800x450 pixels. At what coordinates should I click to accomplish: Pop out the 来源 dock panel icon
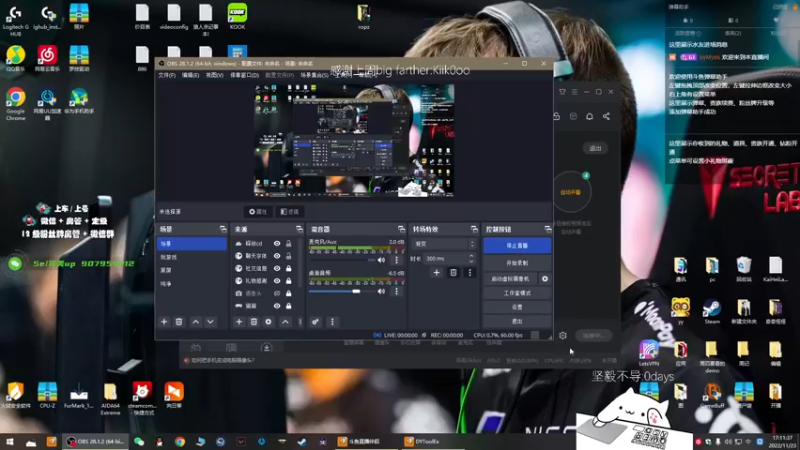(299, 229)
